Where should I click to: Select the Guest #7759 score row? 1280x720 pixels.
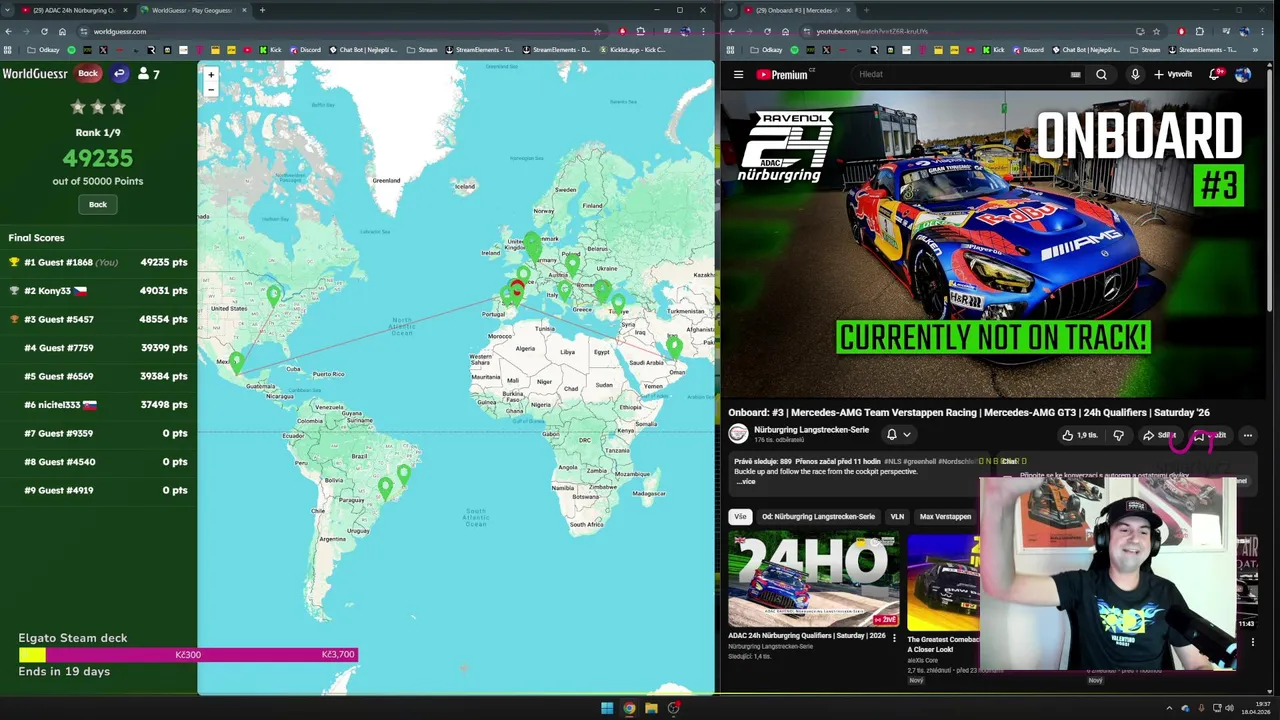98,348
